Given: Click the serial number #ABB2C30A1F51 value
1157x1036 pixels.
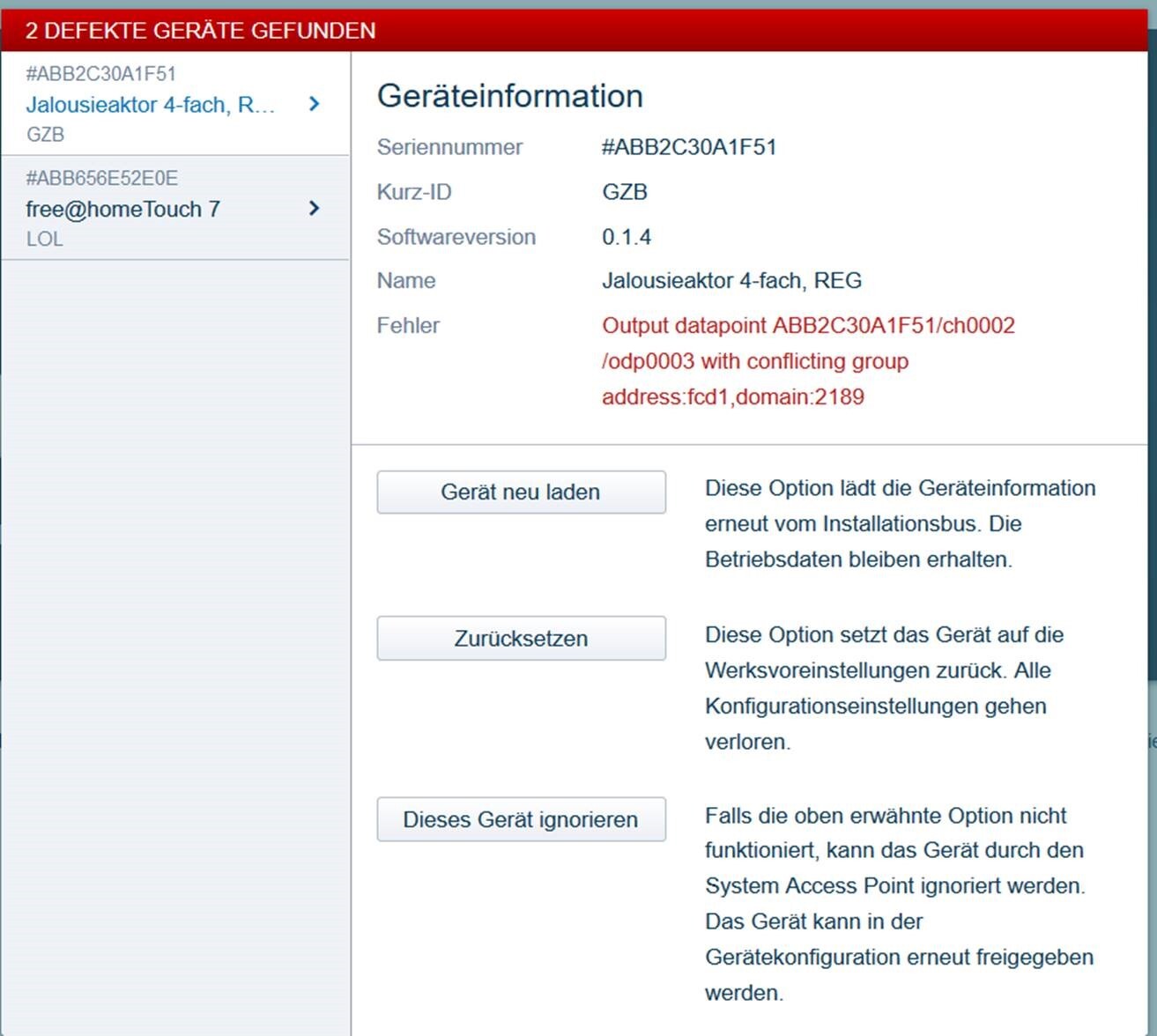Looking at the screenshot, I should coord(689,147).
